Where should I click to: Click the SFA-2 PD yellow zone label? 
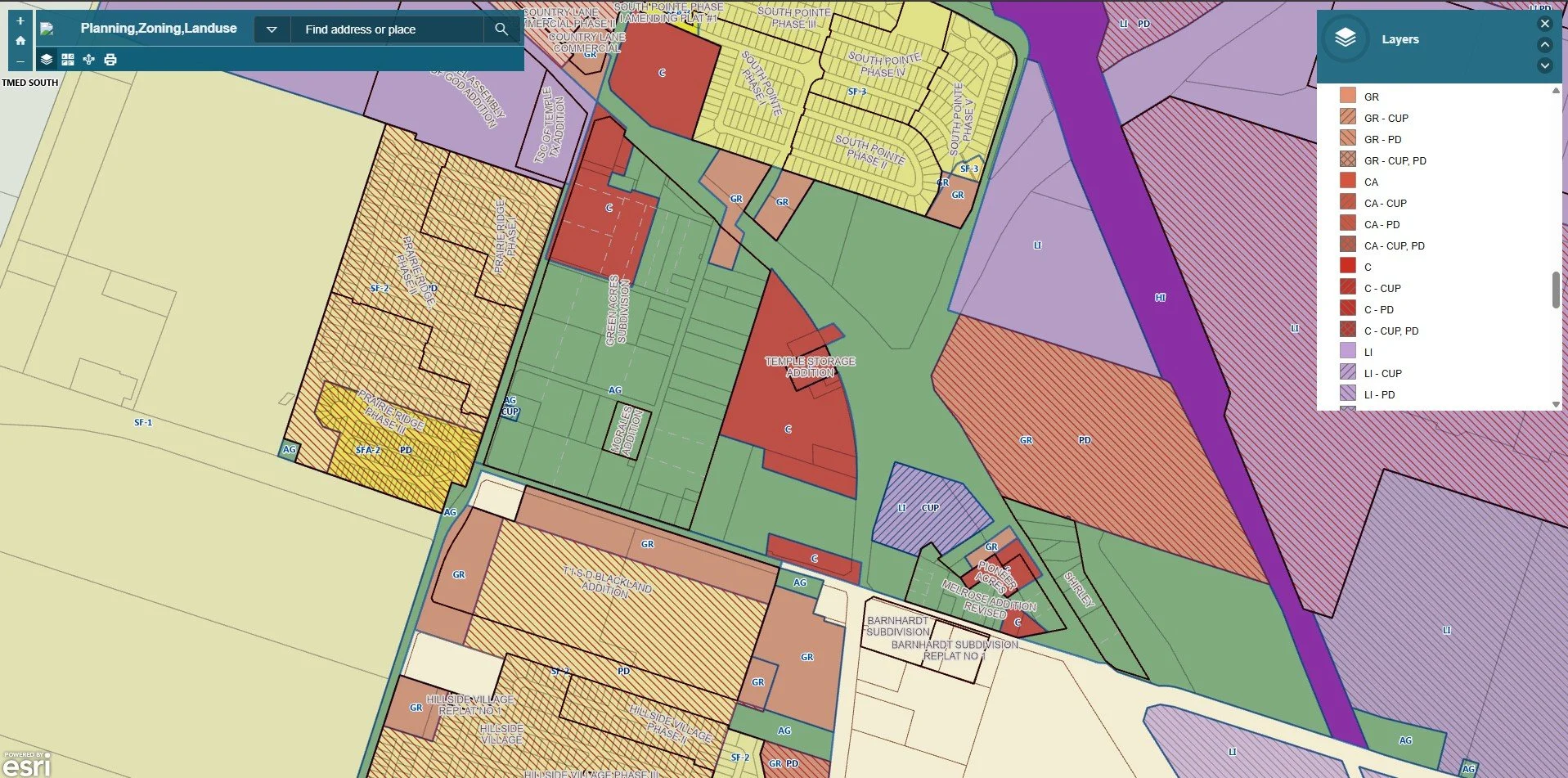click(384, 450)
